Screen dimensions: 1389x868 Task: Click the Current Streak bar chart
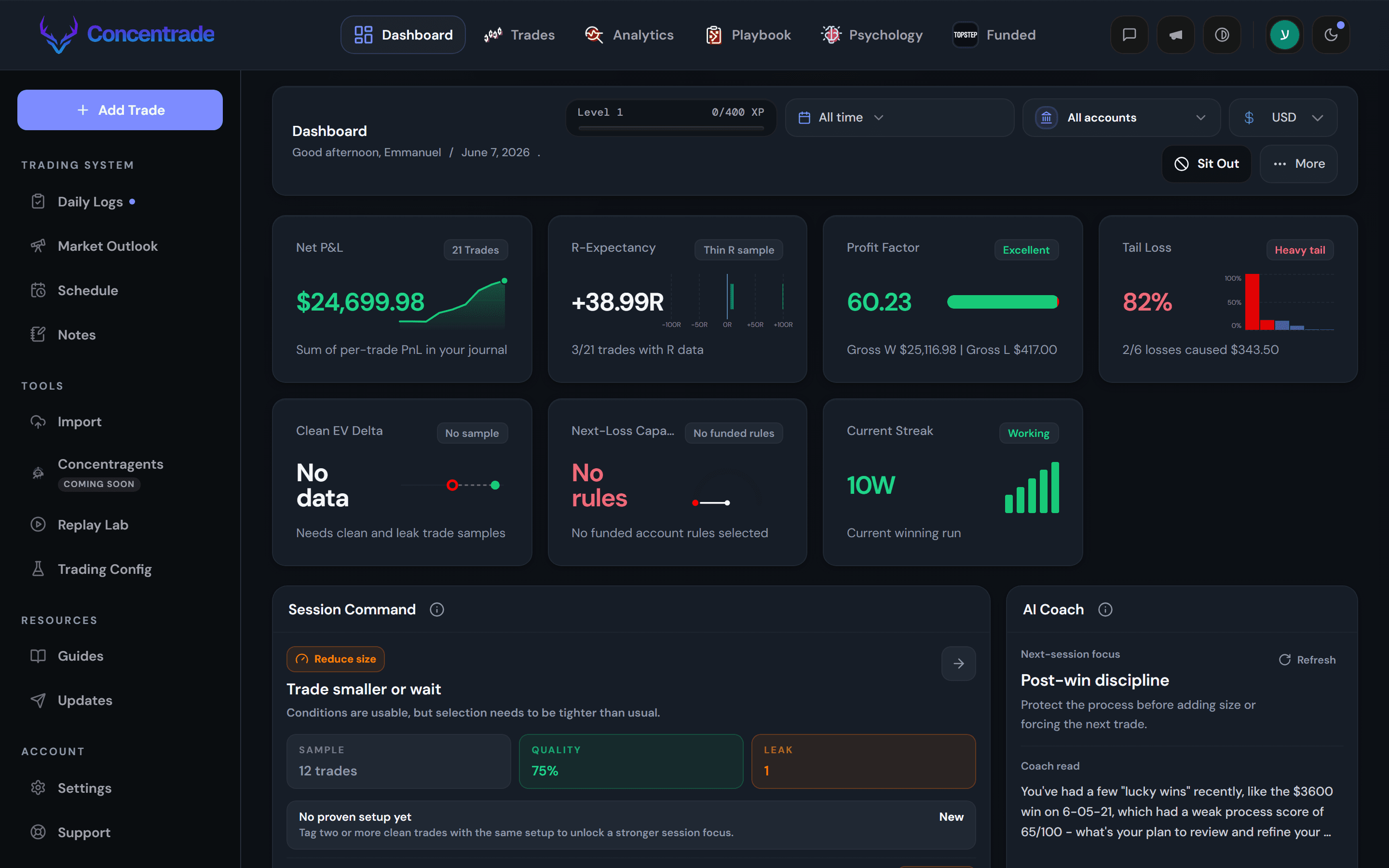[1032, 488]
